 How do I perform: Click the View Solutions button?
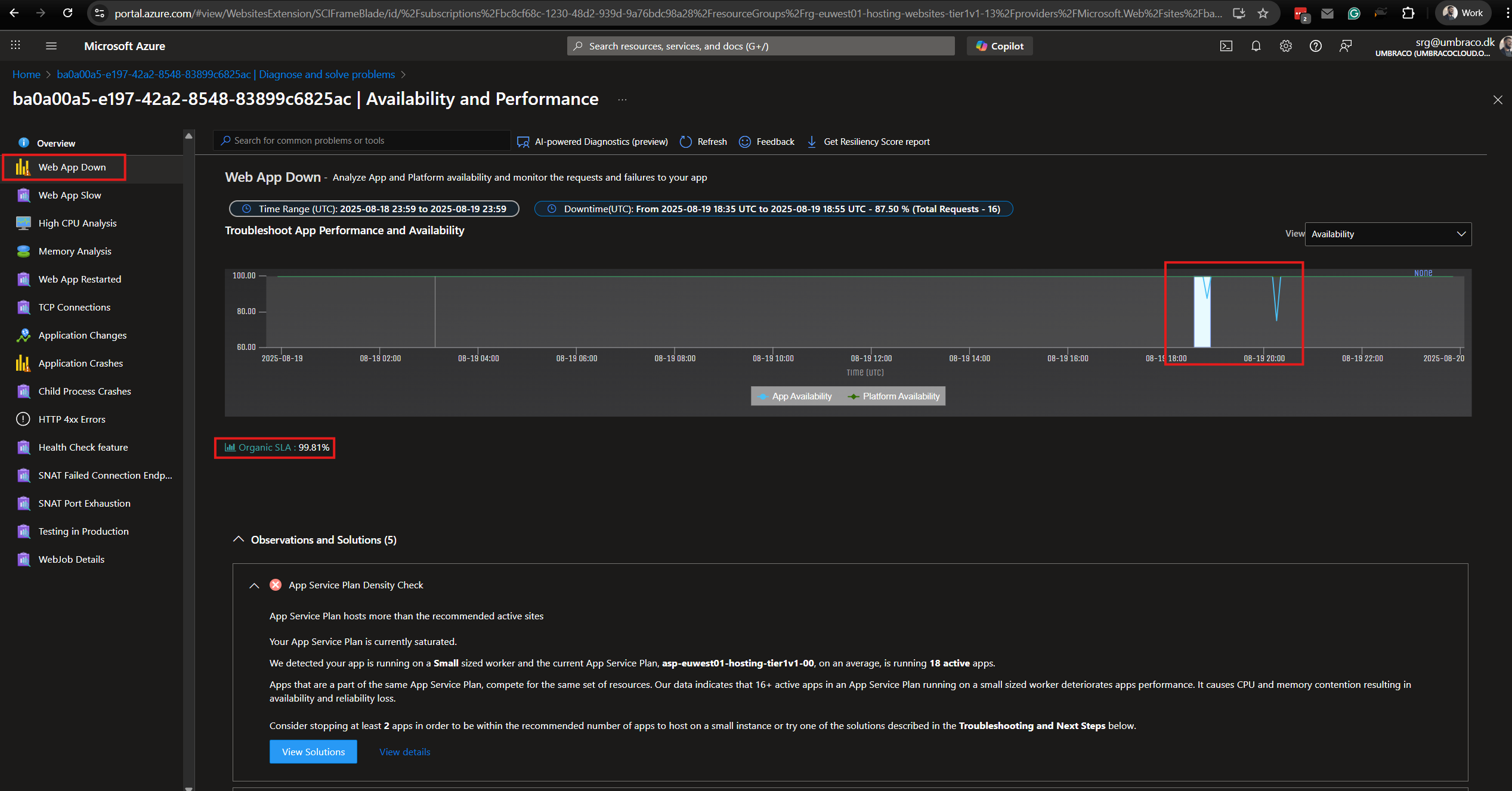(x=313, y=752)
